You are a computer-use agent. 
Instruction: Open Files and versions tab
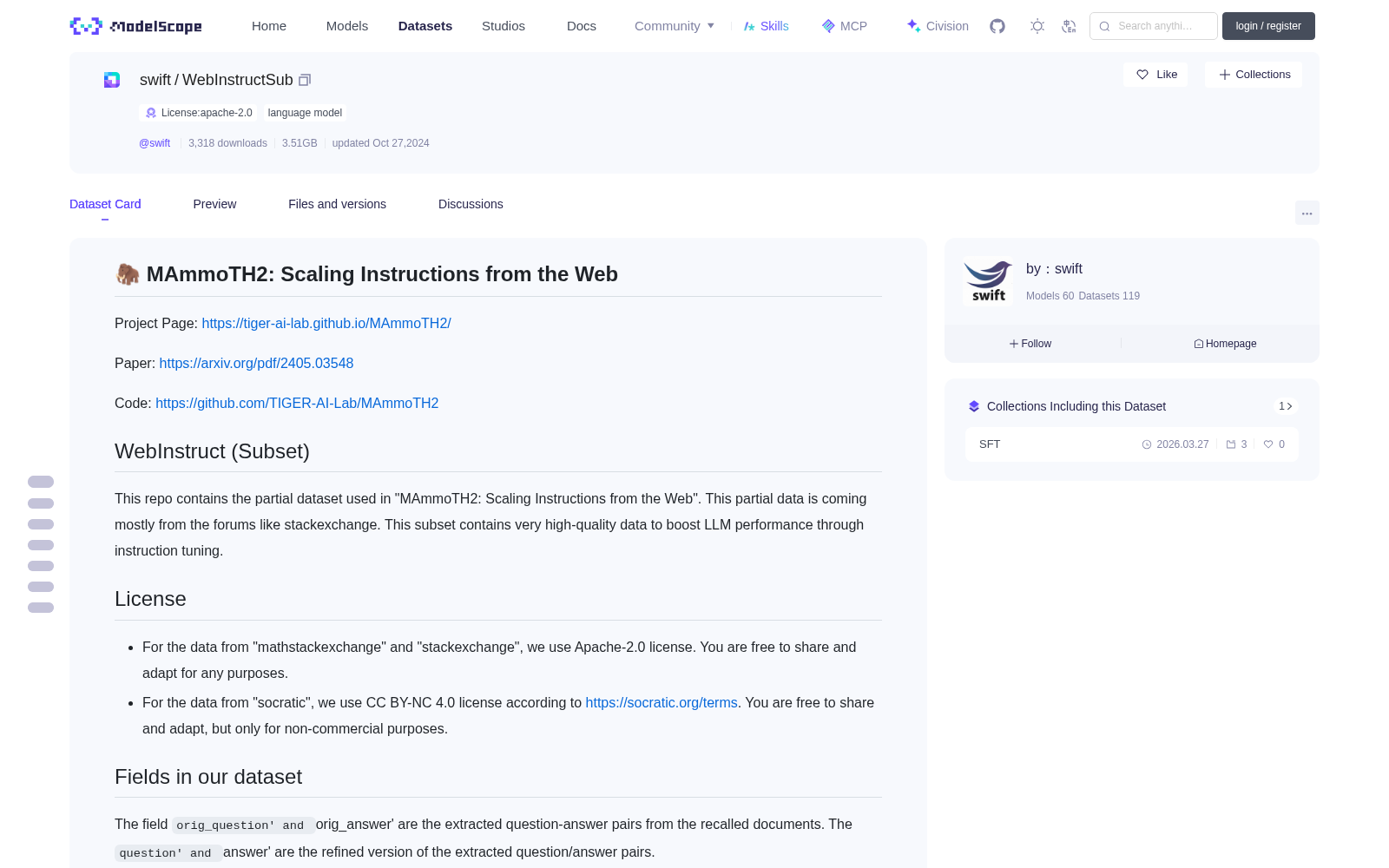click(337, 204)
